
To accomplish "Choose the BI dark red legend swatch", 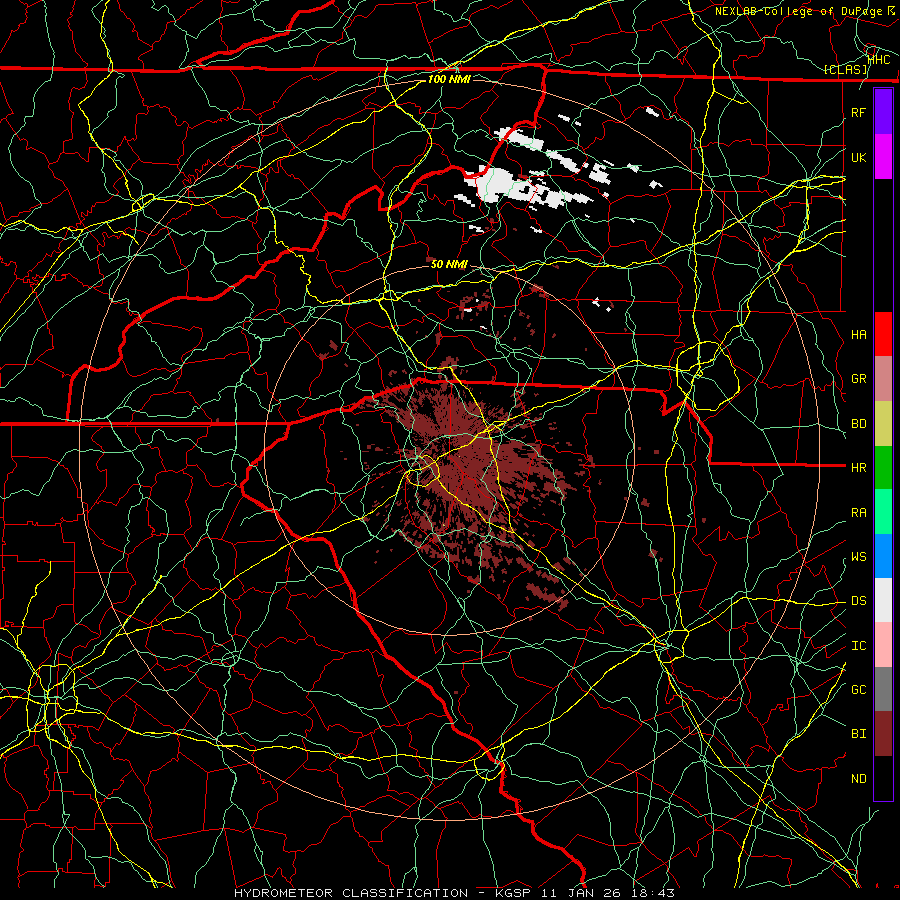I will 883,734.
